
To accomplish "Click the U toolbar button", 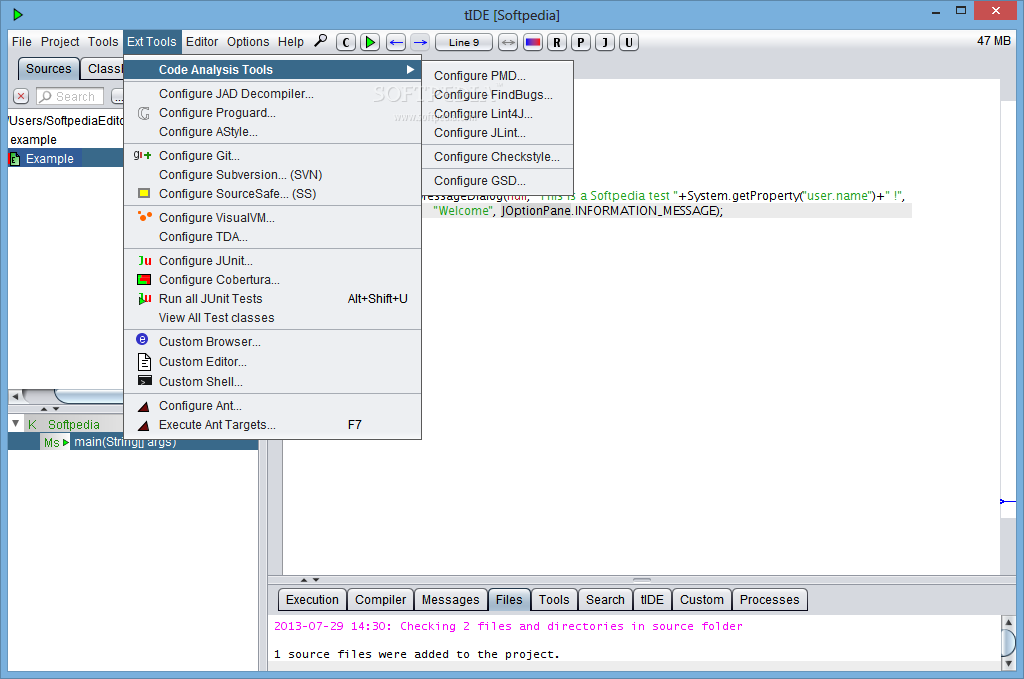I will [629, 42].
